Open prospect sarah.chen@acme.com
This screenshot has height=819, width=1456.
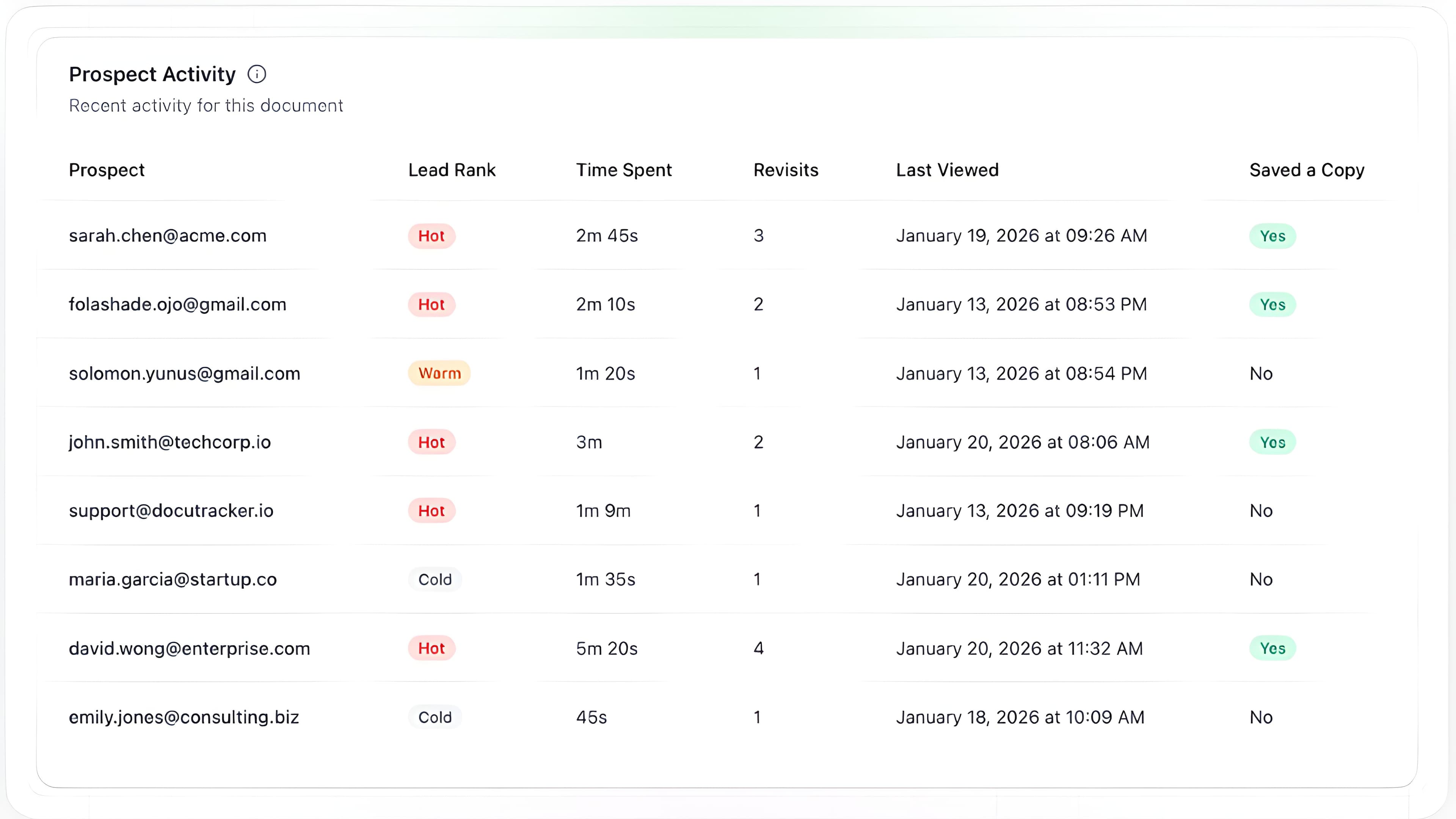tap(167, 236)
